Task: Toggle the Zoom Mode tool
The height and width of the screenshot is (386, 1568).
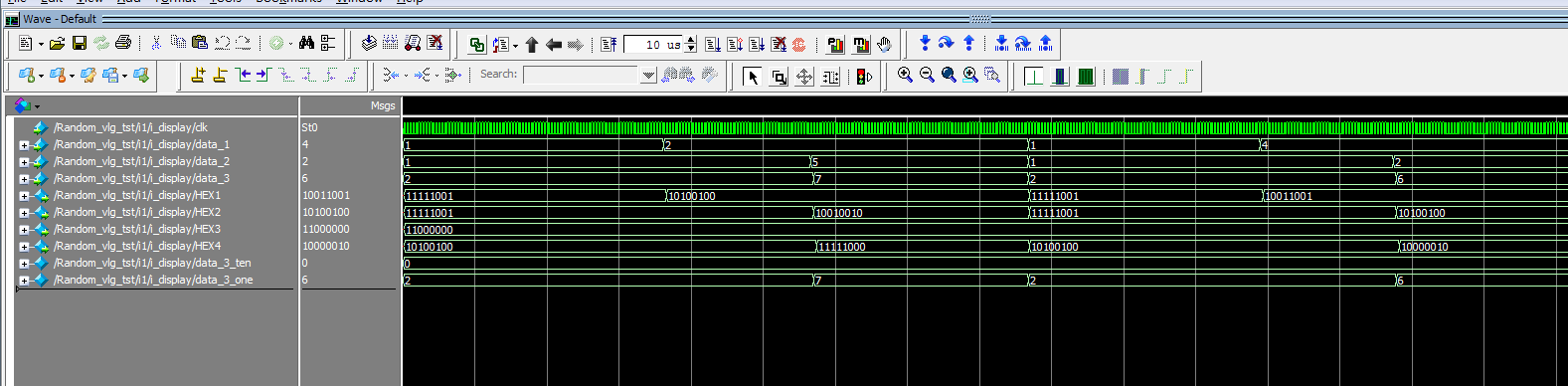Action: pyautogui.click(x=779, y=77)
